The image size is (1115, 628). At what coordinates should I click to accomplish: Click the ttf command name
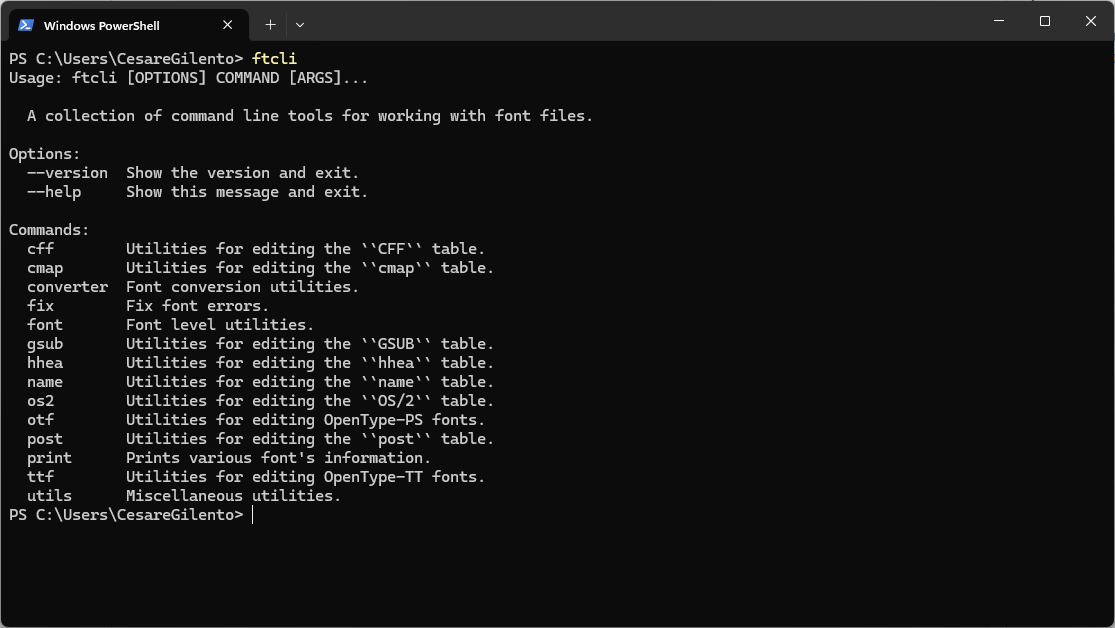pos(41,477)
